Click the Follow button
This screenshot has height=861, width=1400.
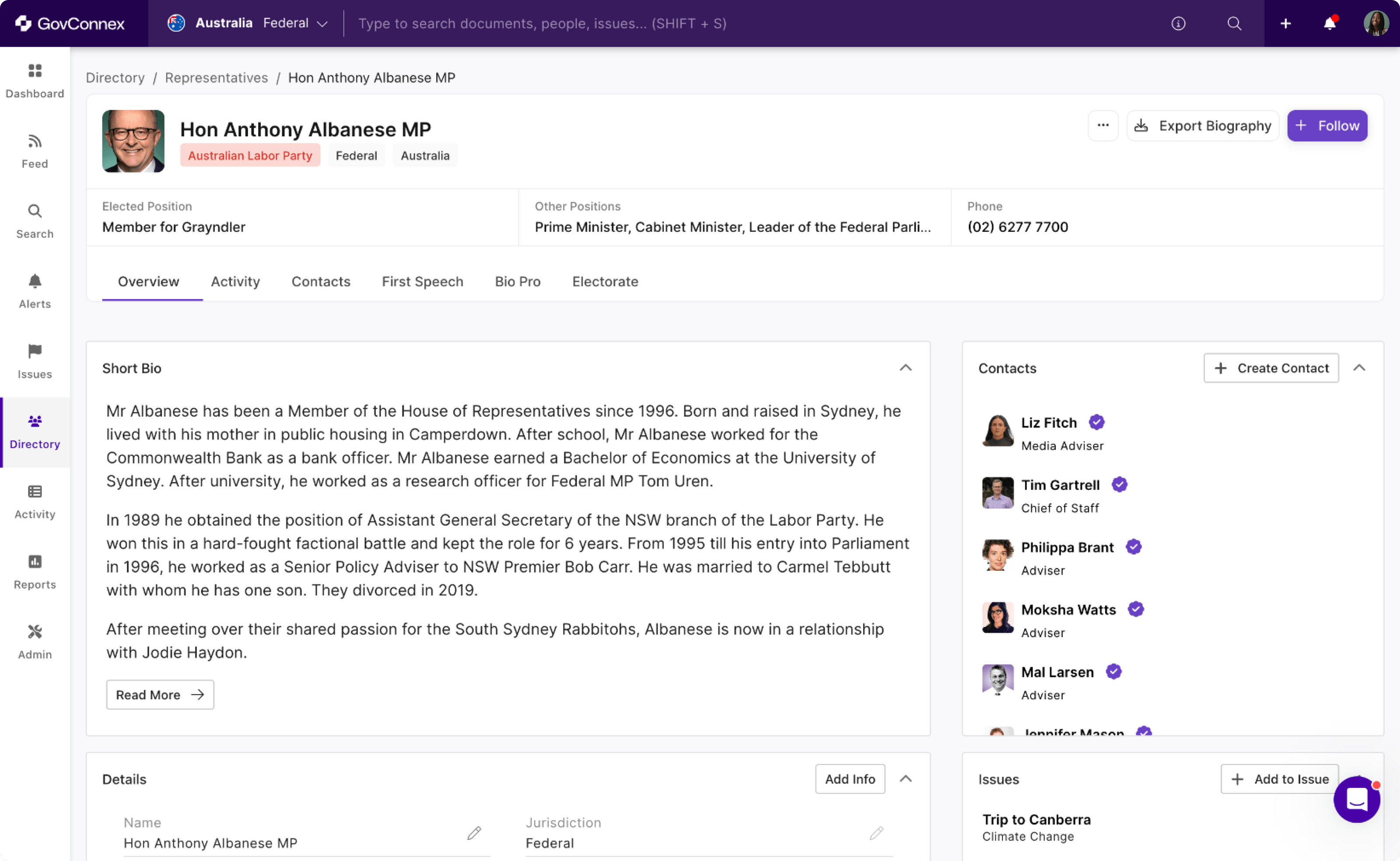coord(1326,125)
